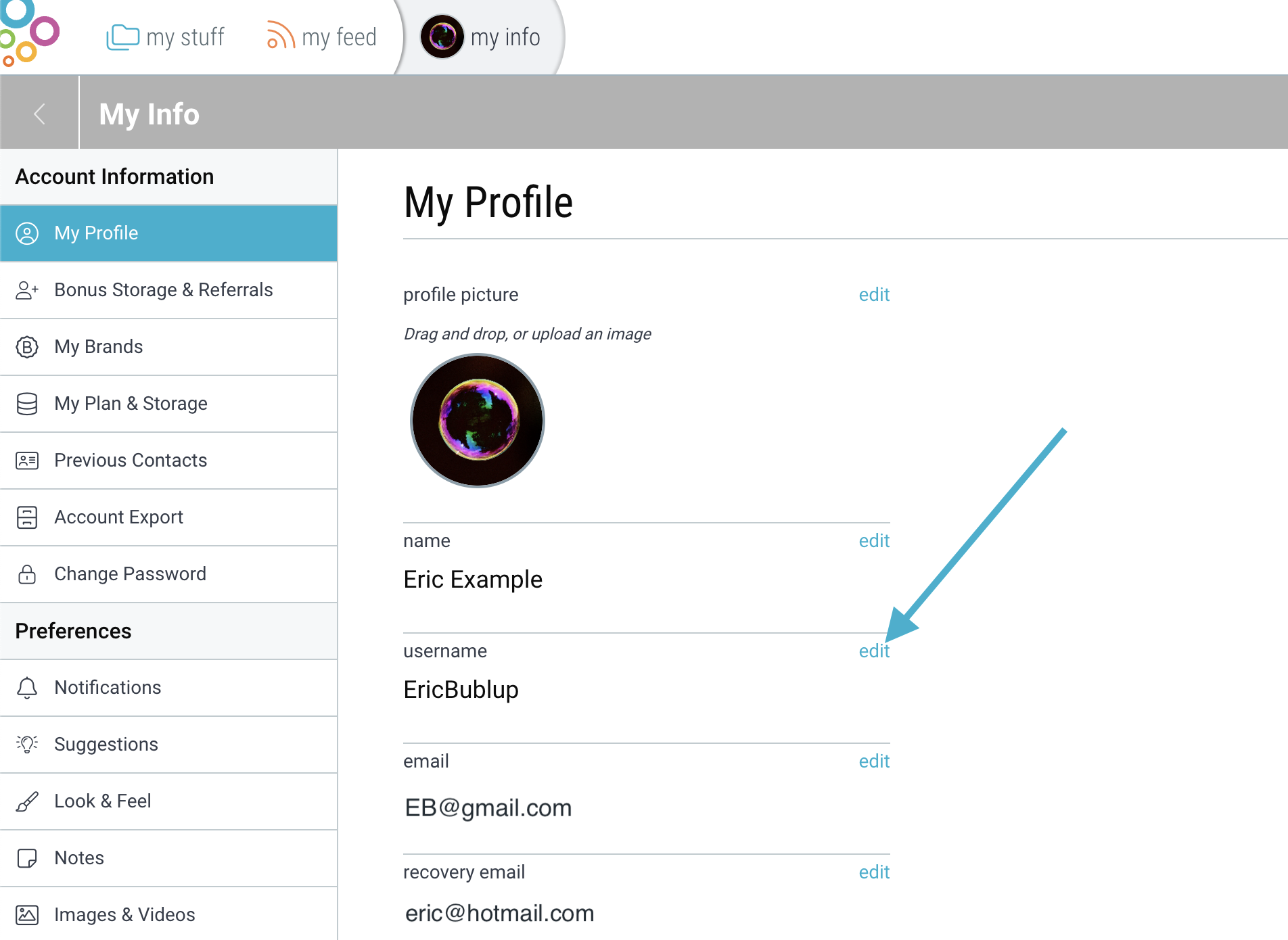Click the back chevron in header
This screenshot has width=1288, height=940.
[39, 113]
